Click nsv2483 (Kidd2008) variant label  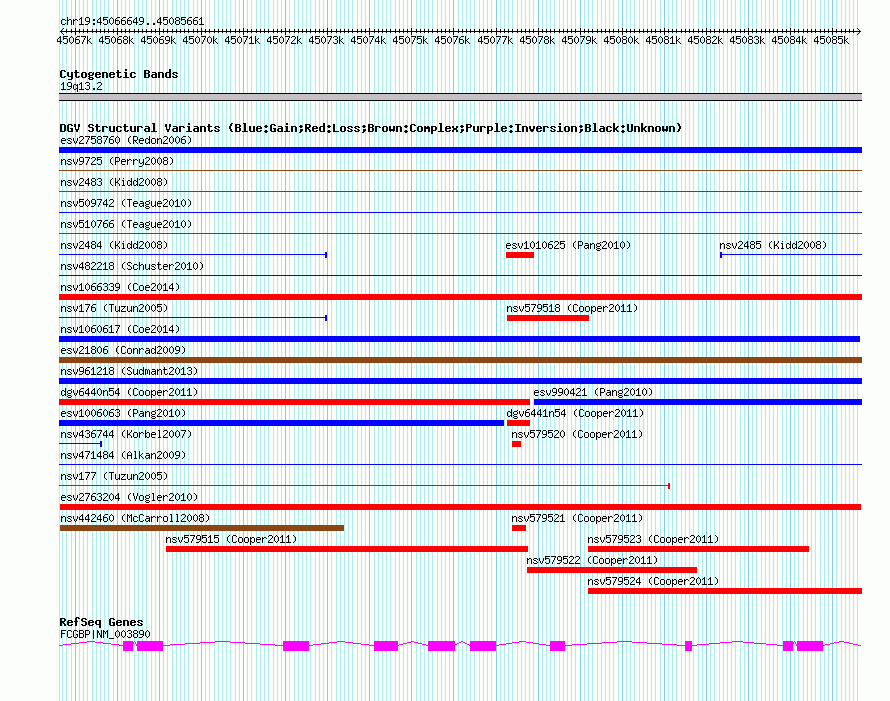(114, 182)
